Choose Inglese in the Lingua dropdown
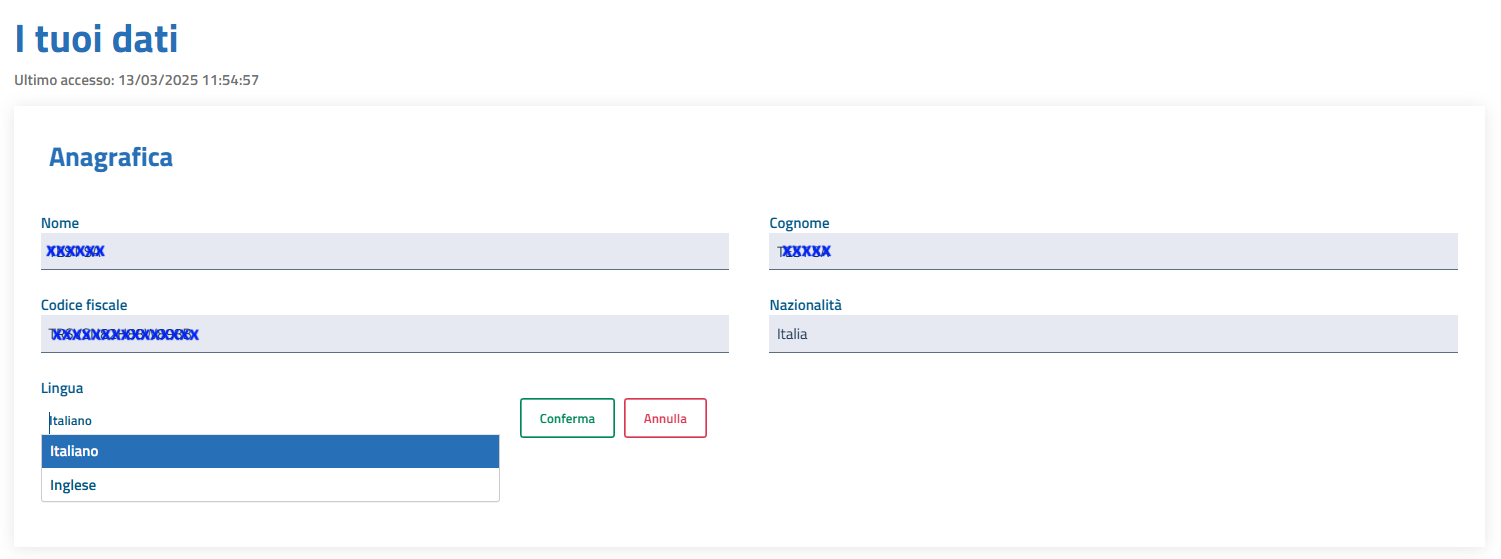1501x559 pixels. point(270,485)
